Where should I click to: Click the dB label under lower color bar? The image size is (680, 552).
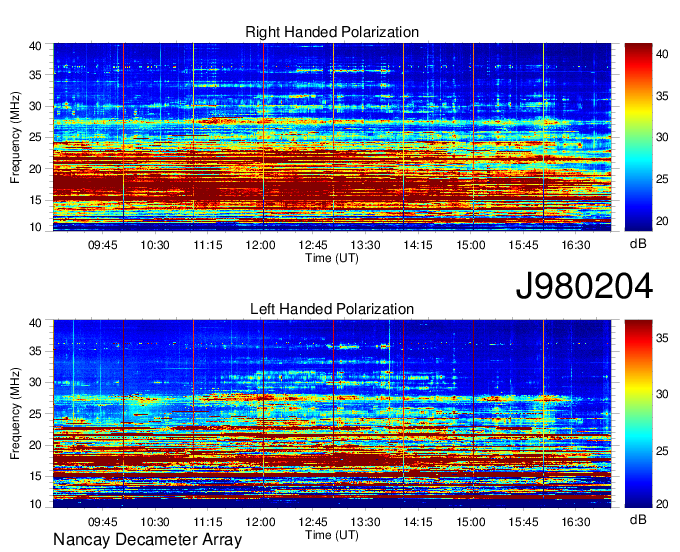[x=638, y=519]
